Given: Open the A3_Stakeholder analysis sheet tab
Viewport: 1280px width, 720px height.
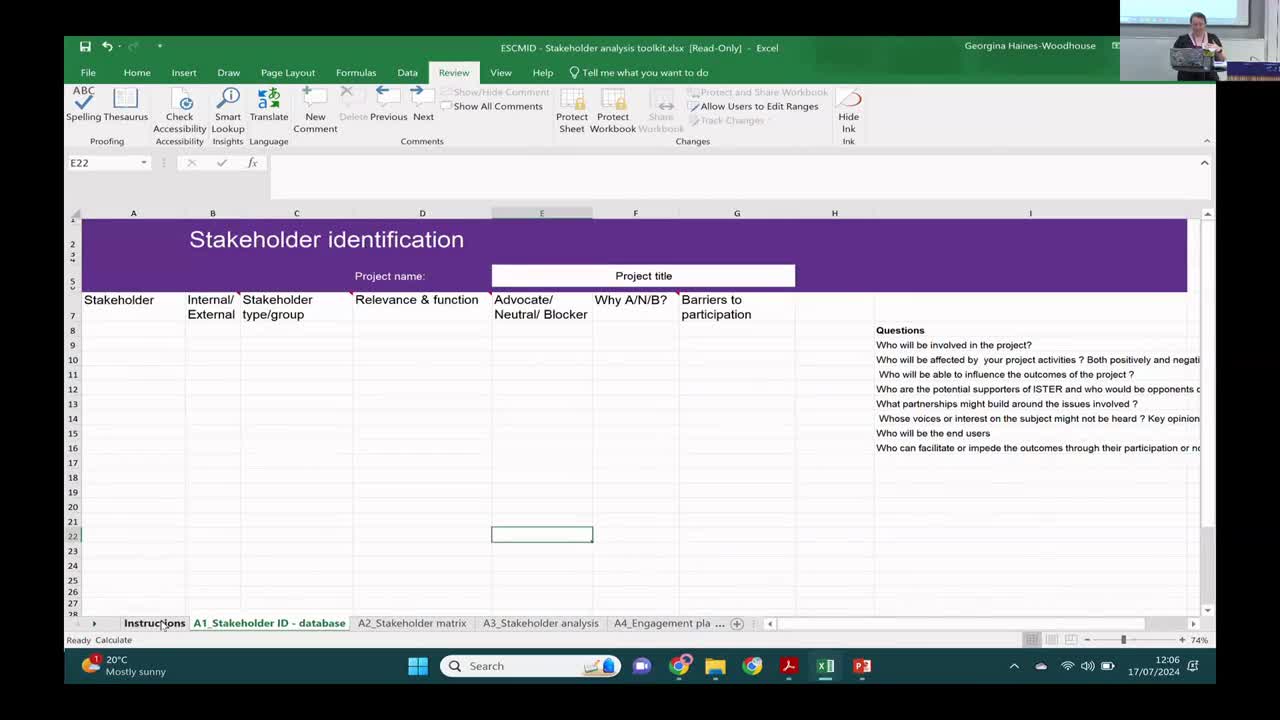Looking at the screenshot, I should click(540, 623).
